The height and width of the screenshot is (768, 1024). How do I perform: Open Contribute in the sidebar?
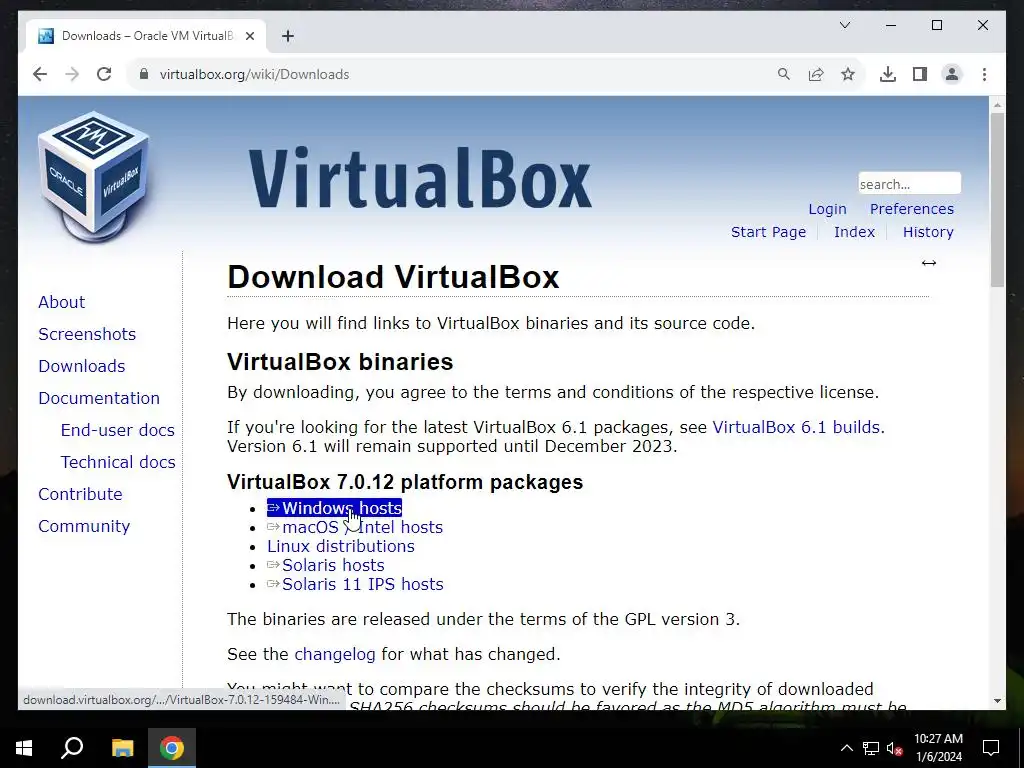tap(80, 494)
